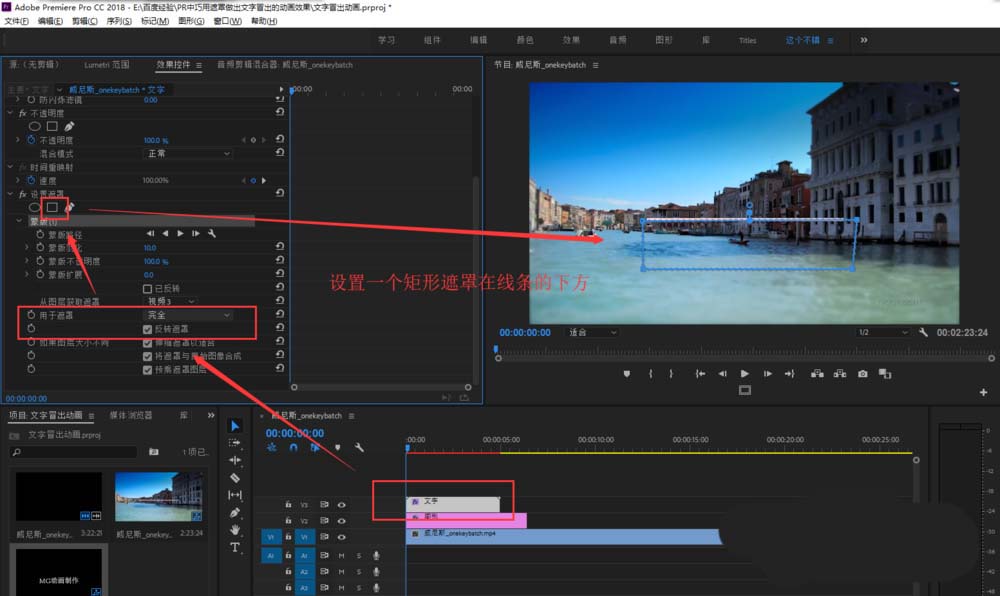Open the 序列(S) menu
This screenshot has height=596, width=1000.
click(119, 21)
